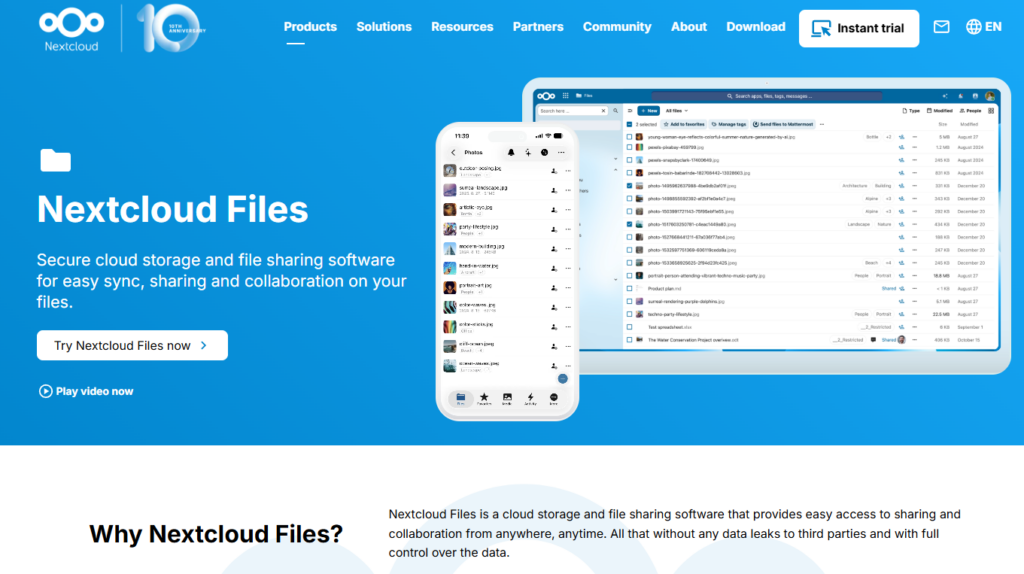Check the Water Conservation Project checkbox
The height and width of the screenshot is (574, 1024).
[630, 340]
